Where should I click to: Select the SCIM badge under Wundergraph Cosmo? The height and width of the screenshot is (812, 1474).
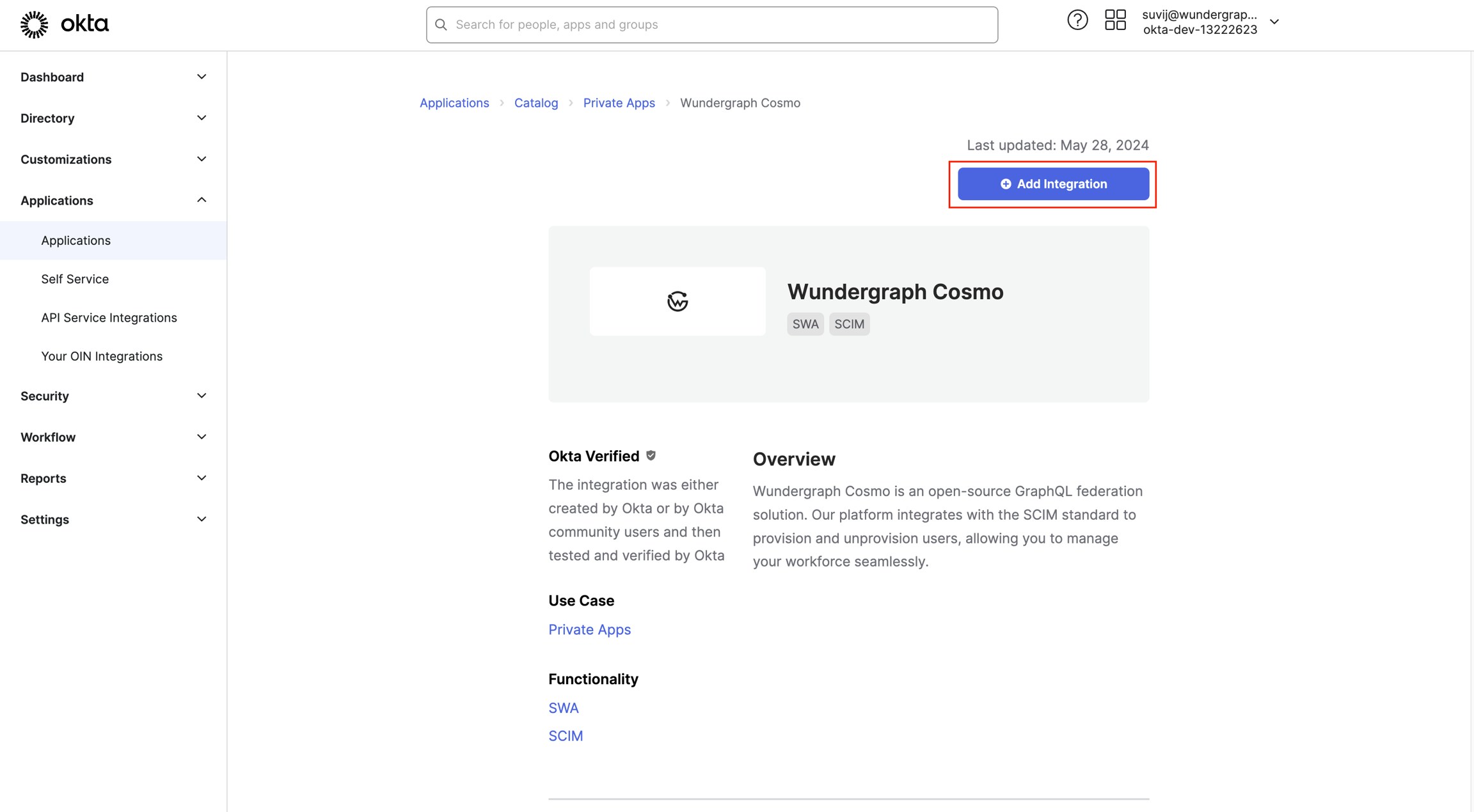(x=849, y=324)
